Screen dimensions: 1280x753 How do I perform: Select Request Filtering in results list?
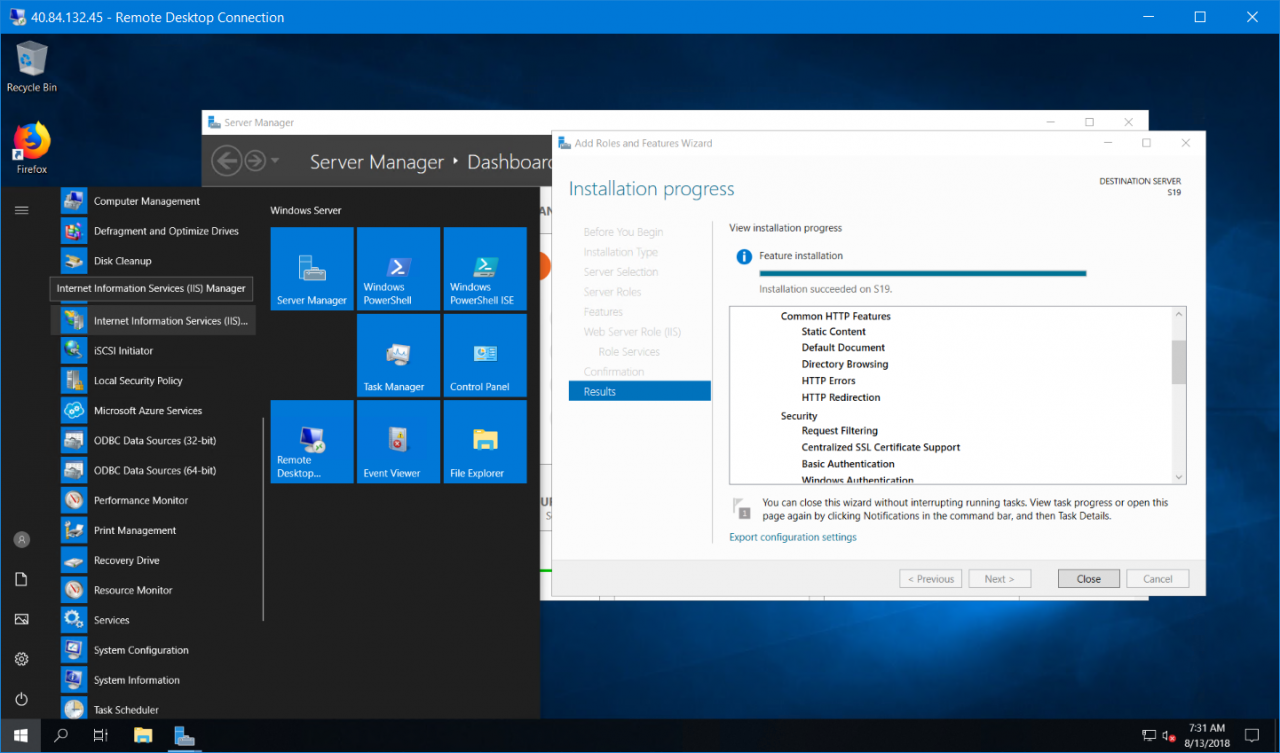[x=840, y=431]
